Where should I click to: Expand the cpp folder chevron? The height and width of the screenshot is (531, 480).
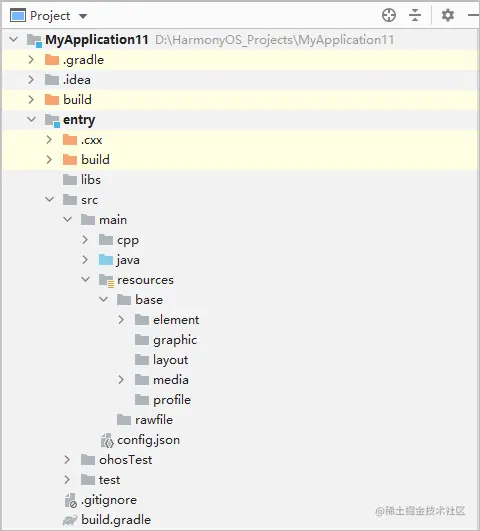(x=85, y=240)
